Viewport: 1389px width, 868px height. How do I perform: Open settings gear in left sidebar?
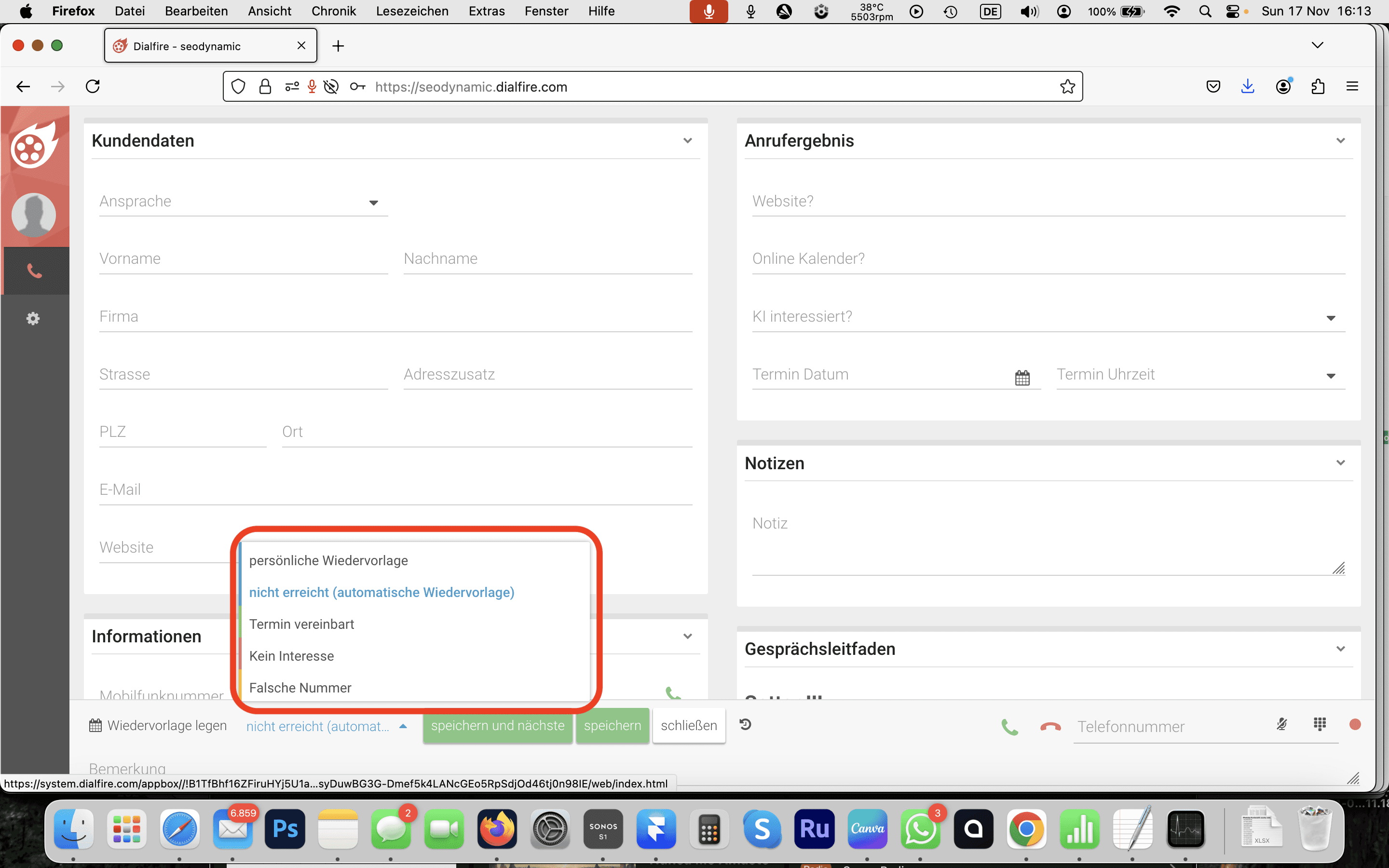pyautogui.click(x=33, y=319)
